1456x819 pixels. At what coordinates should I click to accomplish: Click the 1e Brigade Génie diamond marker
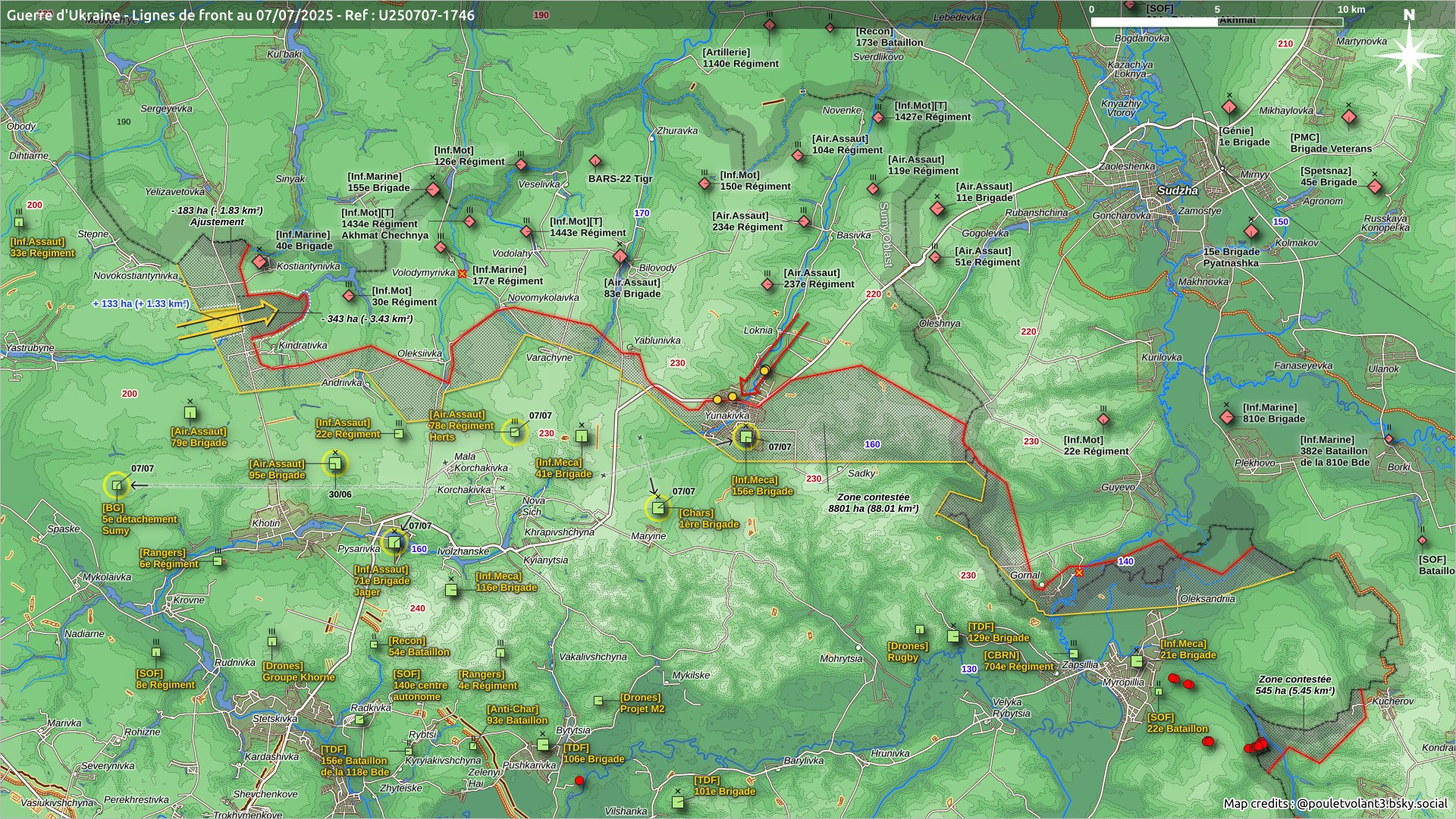1229,108
